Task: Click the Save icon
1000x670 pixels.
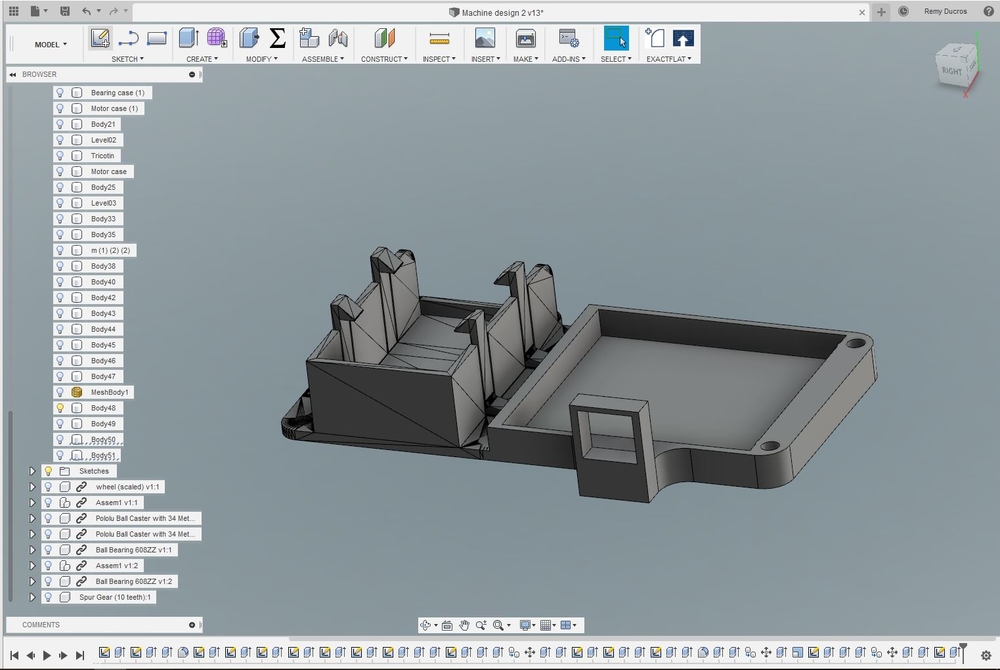Action: [64, 11]
